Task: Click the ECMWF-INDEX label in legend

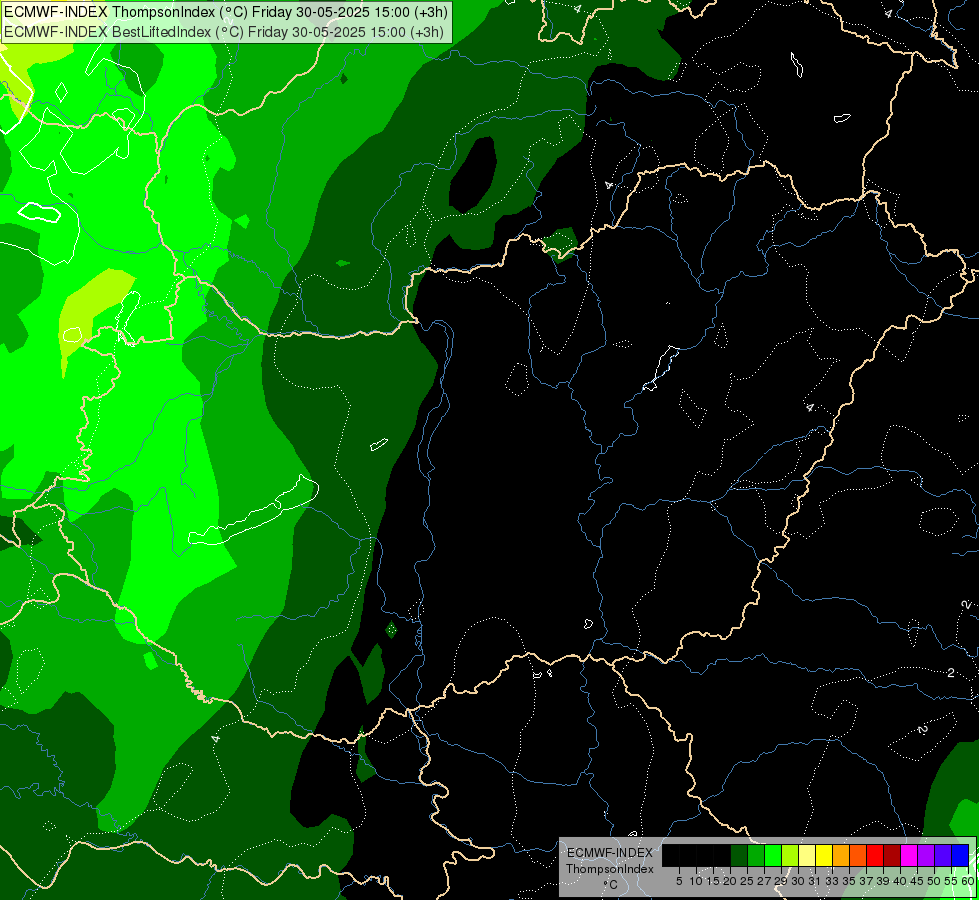Action: [x=609, y=853]
